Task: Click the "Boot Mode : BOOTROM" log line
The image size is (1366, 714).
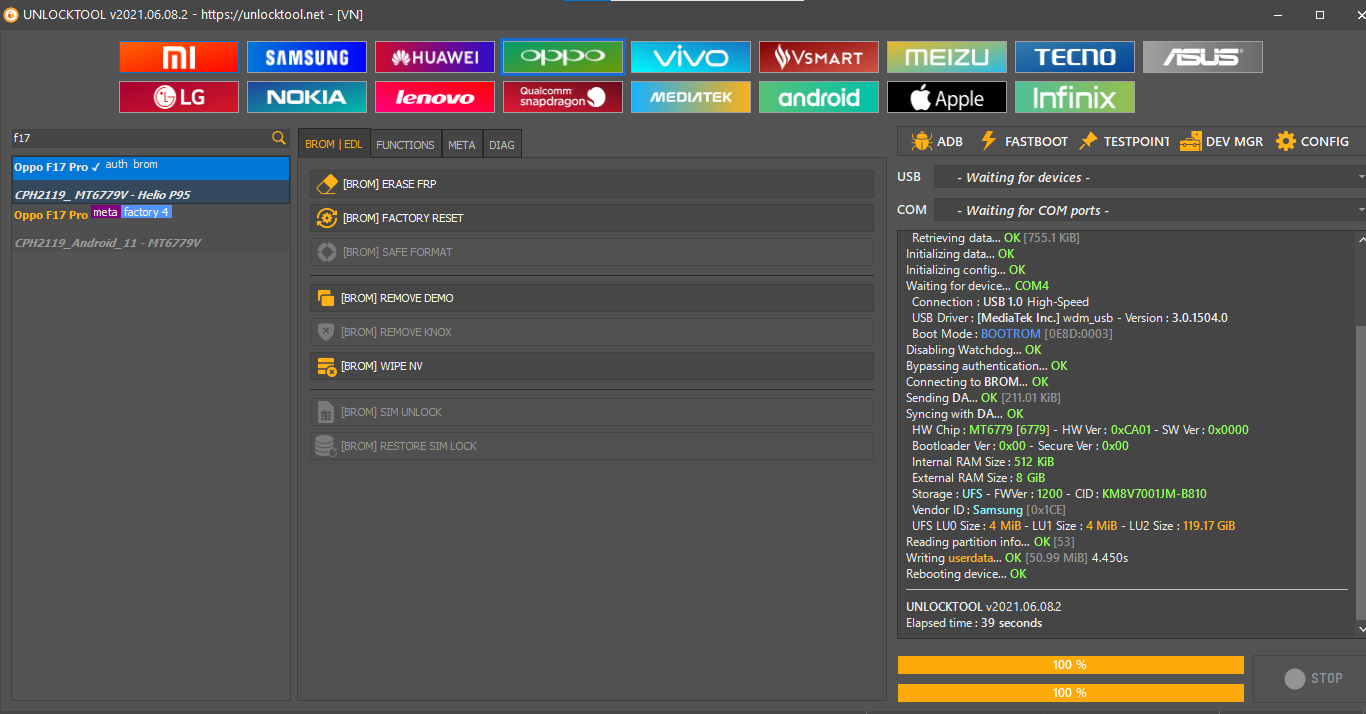Action: (x=1012, y=334)
